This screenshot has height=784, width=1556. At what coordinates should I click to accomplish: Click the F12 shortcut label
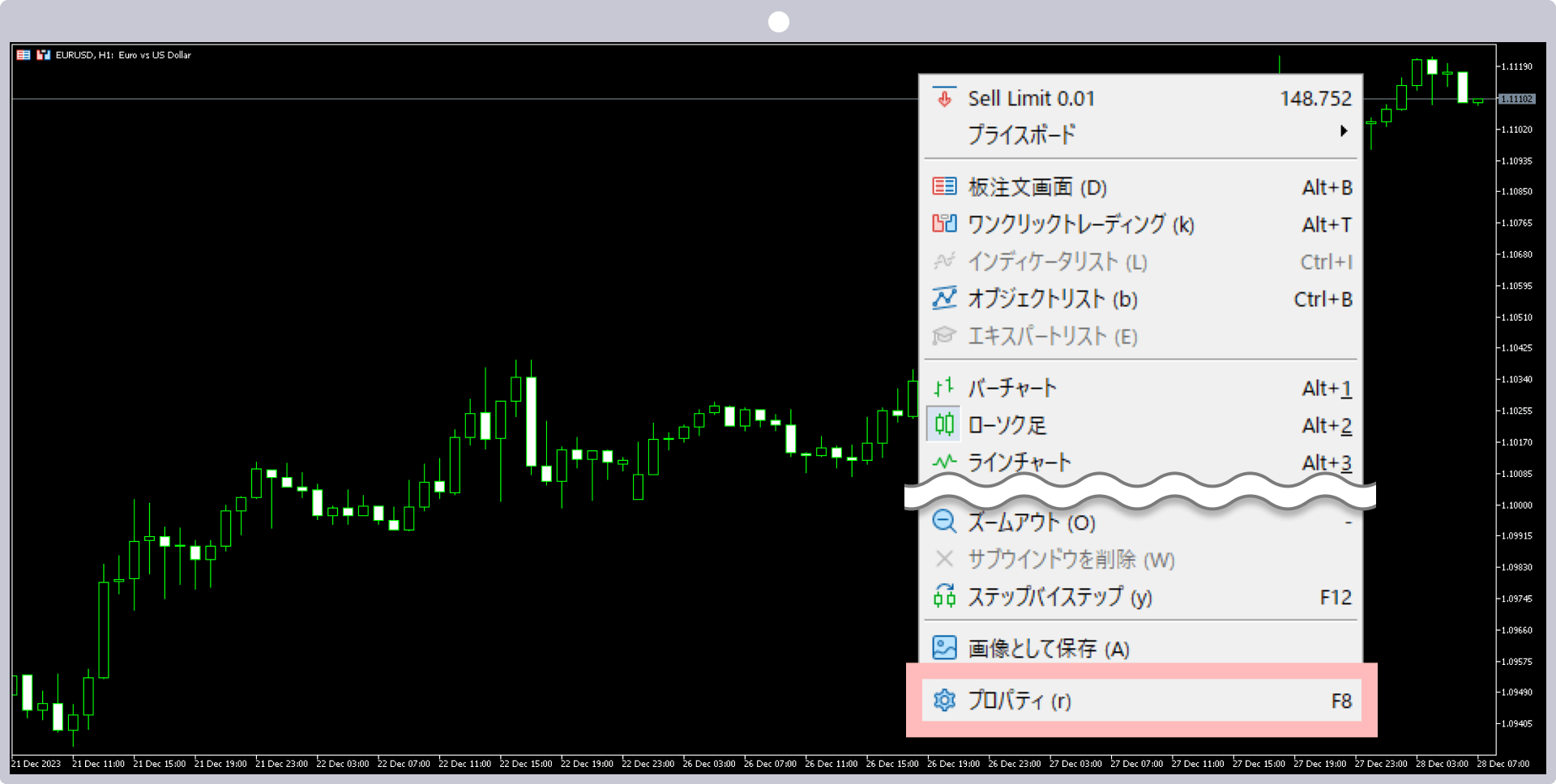click(x=1336, y=597)
